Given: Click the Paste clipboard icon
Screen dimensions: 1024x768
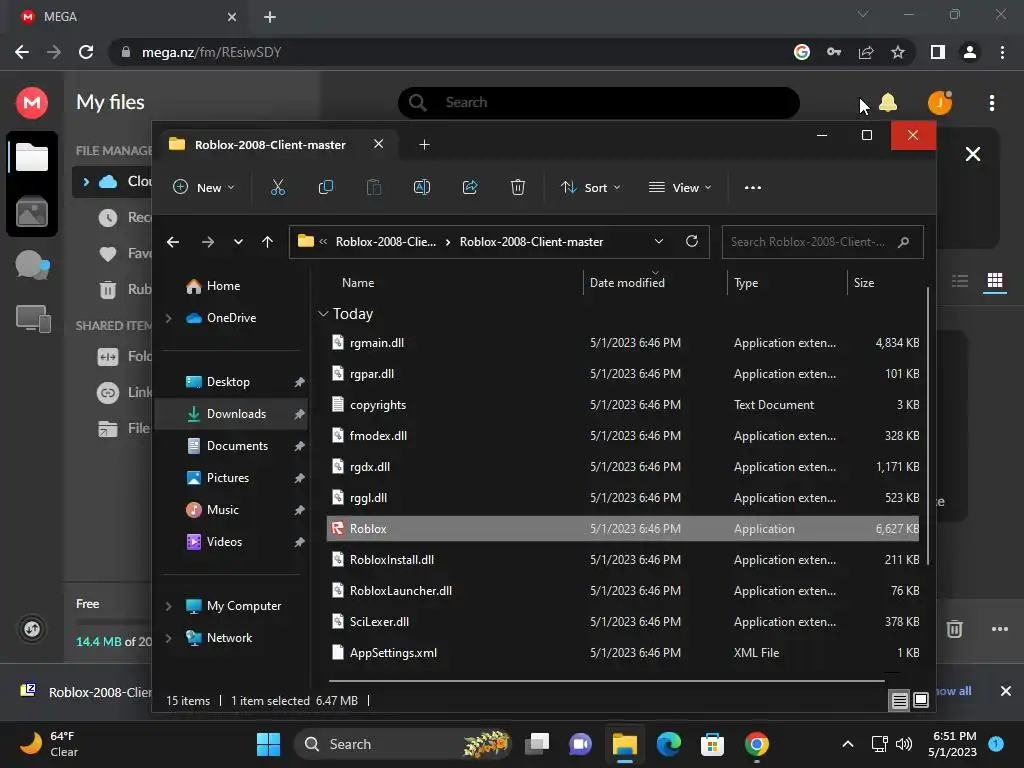Looking at the screenshot, I should tap(374, 187).
